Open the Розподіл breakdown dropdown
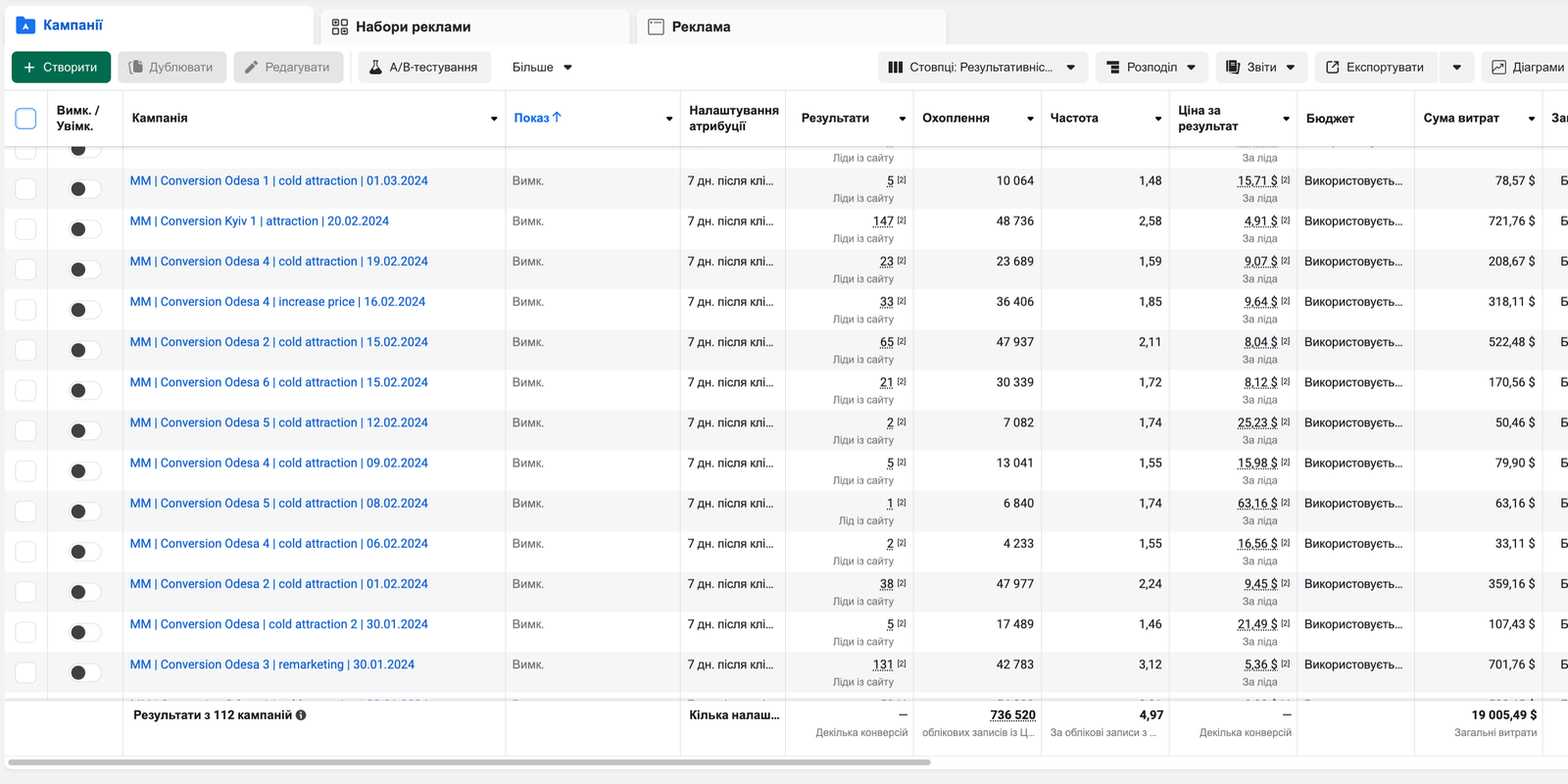Screen dimensions: 1568x784 tap(1151, 68)
